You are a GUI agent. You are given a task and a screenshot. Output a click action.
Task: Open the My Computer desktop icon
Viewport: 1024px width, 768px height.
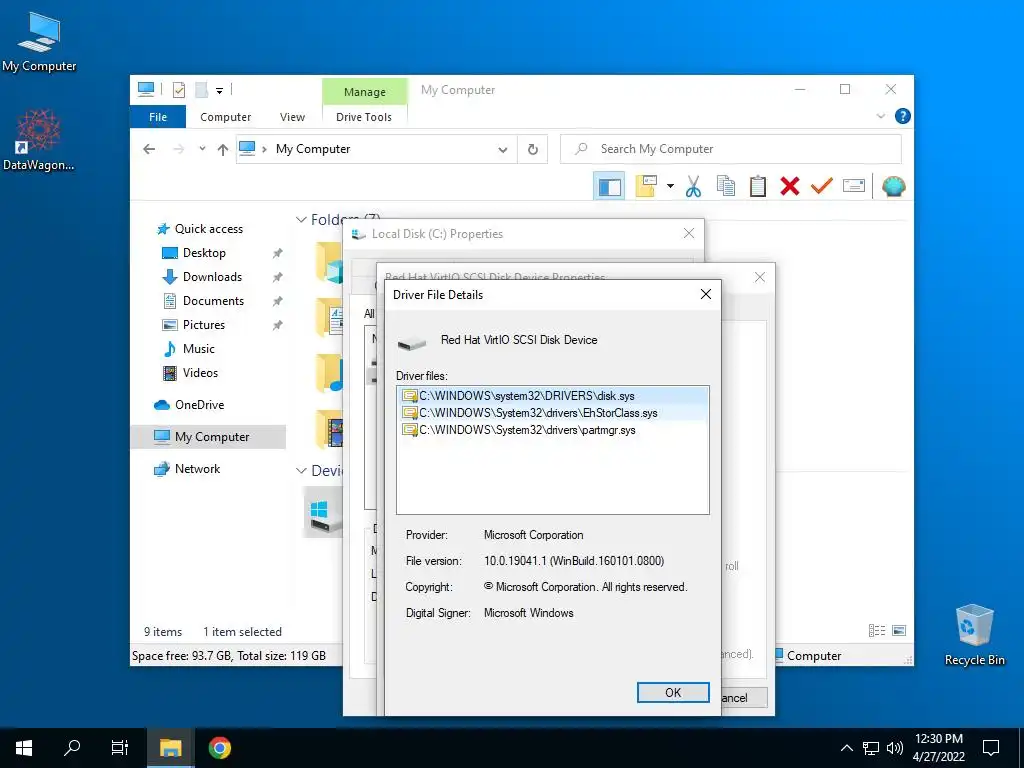(x=39, y=41)
